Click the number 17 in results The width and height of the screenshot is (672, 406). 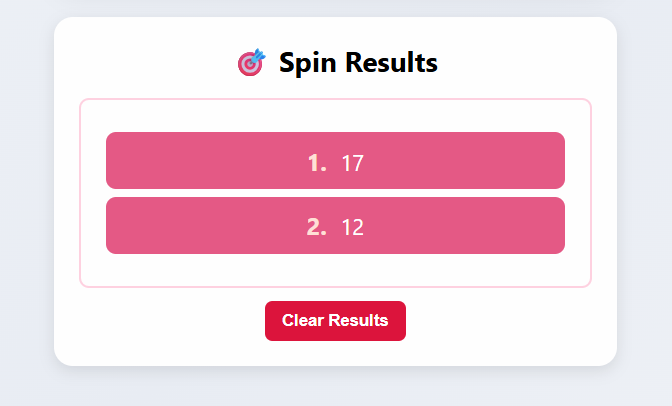(x=352, y=163)
